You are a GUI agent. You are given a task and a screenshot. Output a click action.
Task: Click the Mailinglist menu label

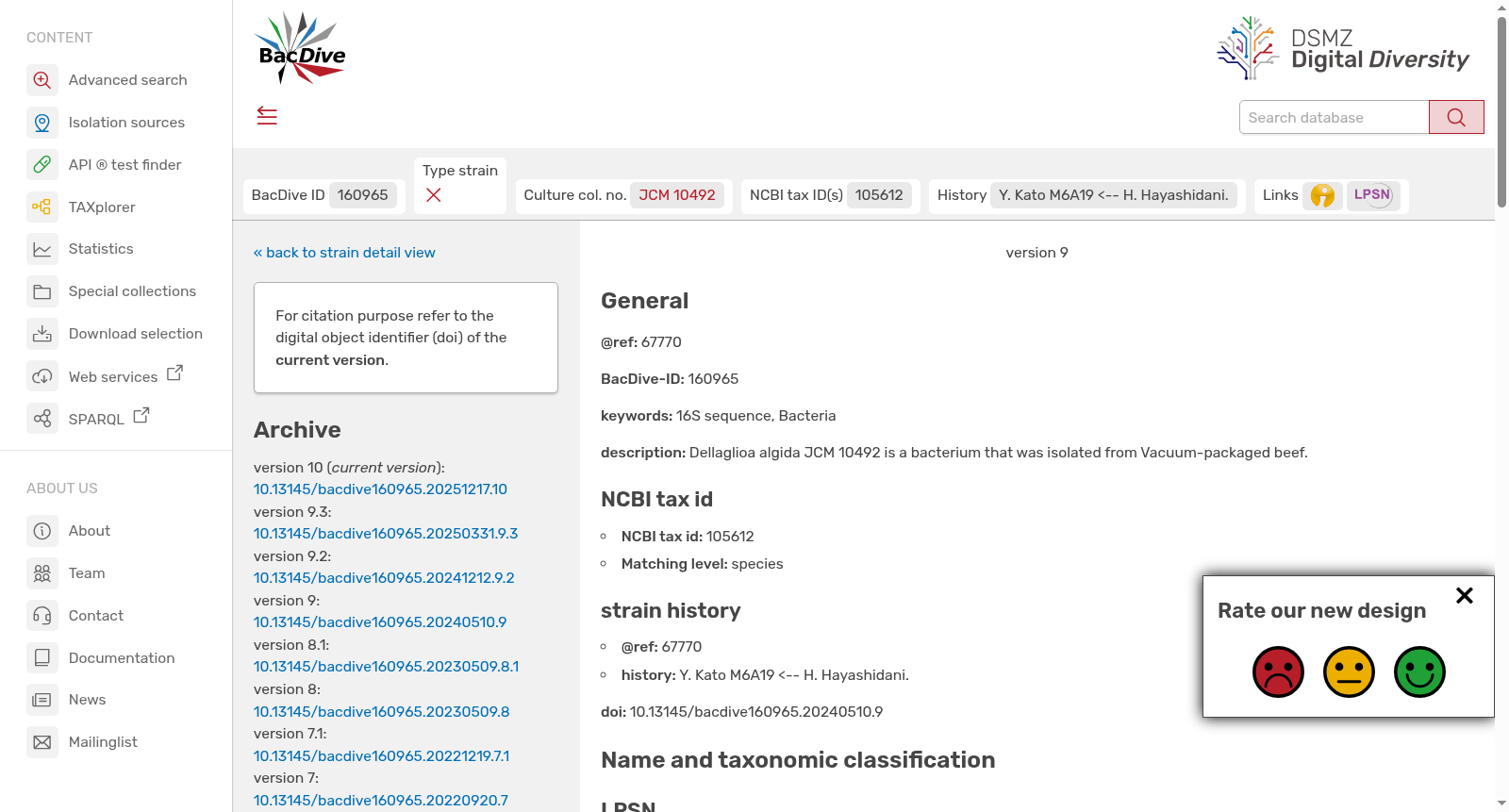click(103, 742)
